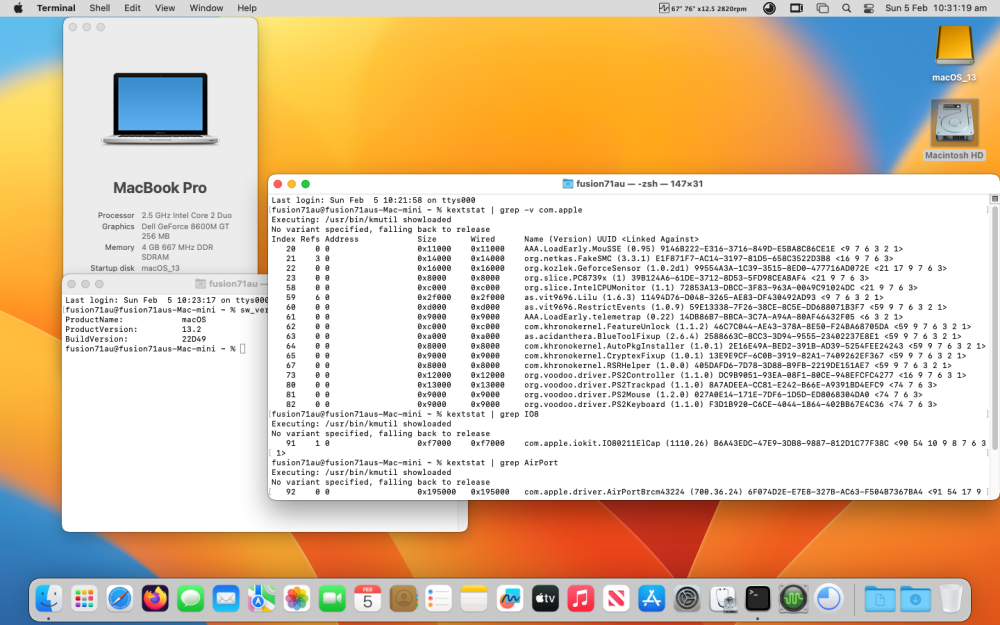The image size is (1000, 625).
Task: Click the ProductVersion 13.2 line in back terminal
Action: point(133,330)
